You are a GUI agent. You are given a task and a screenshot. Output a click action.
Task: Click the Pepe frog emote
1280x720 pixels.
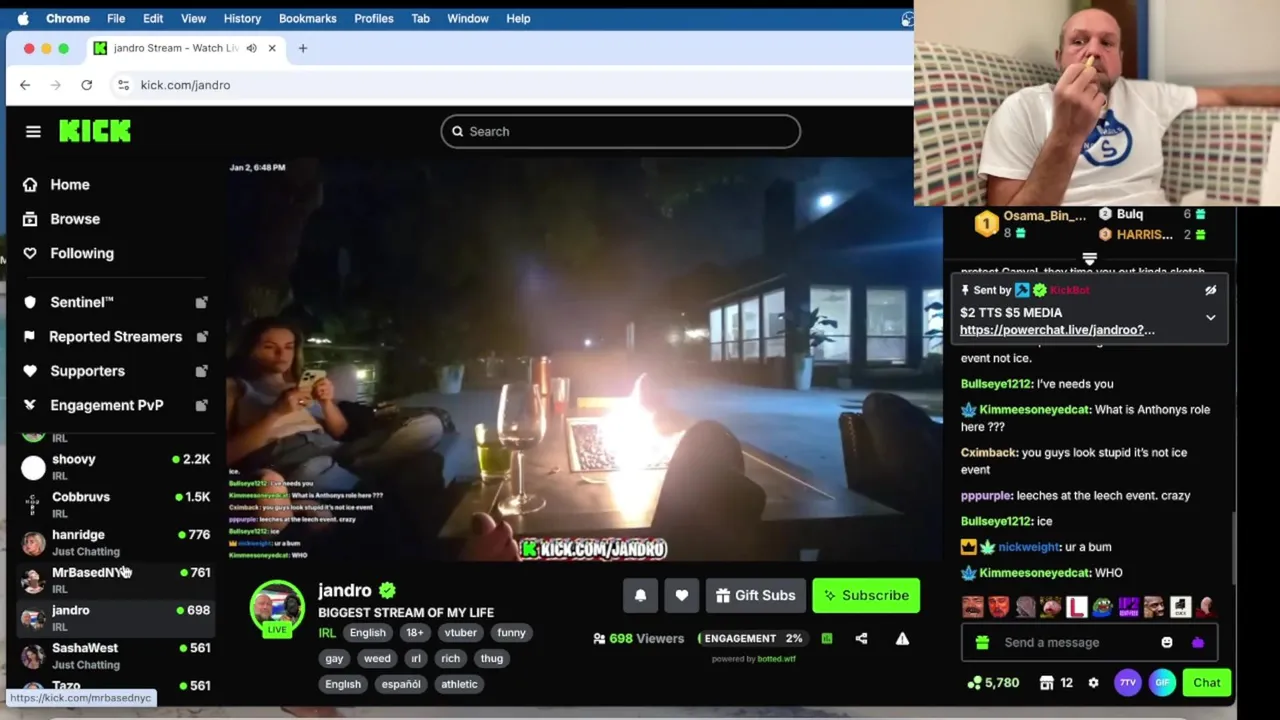point(1102,607)
